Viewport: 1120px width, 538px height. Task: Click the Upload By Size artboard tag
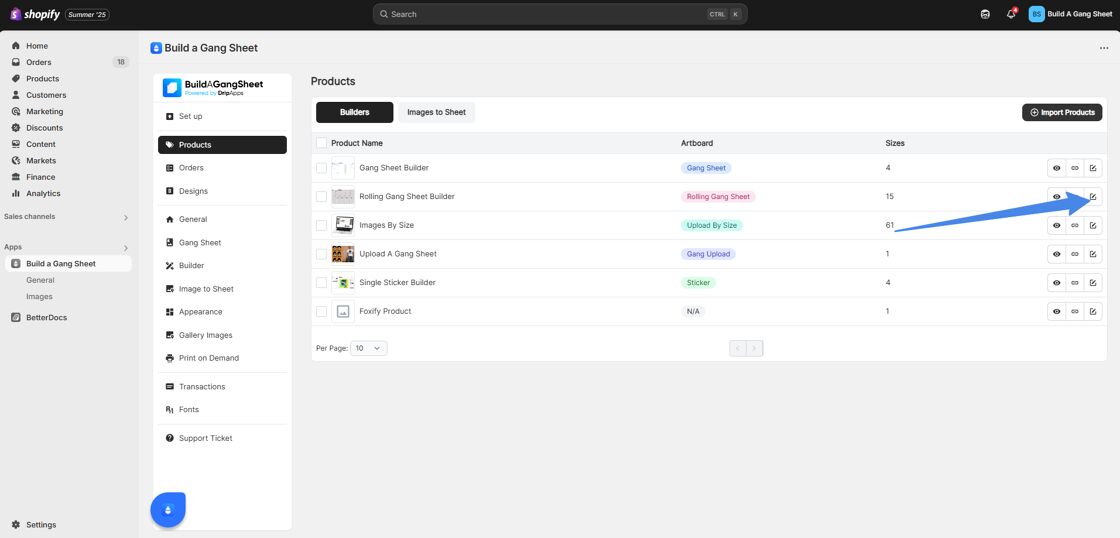pos(711,225)
